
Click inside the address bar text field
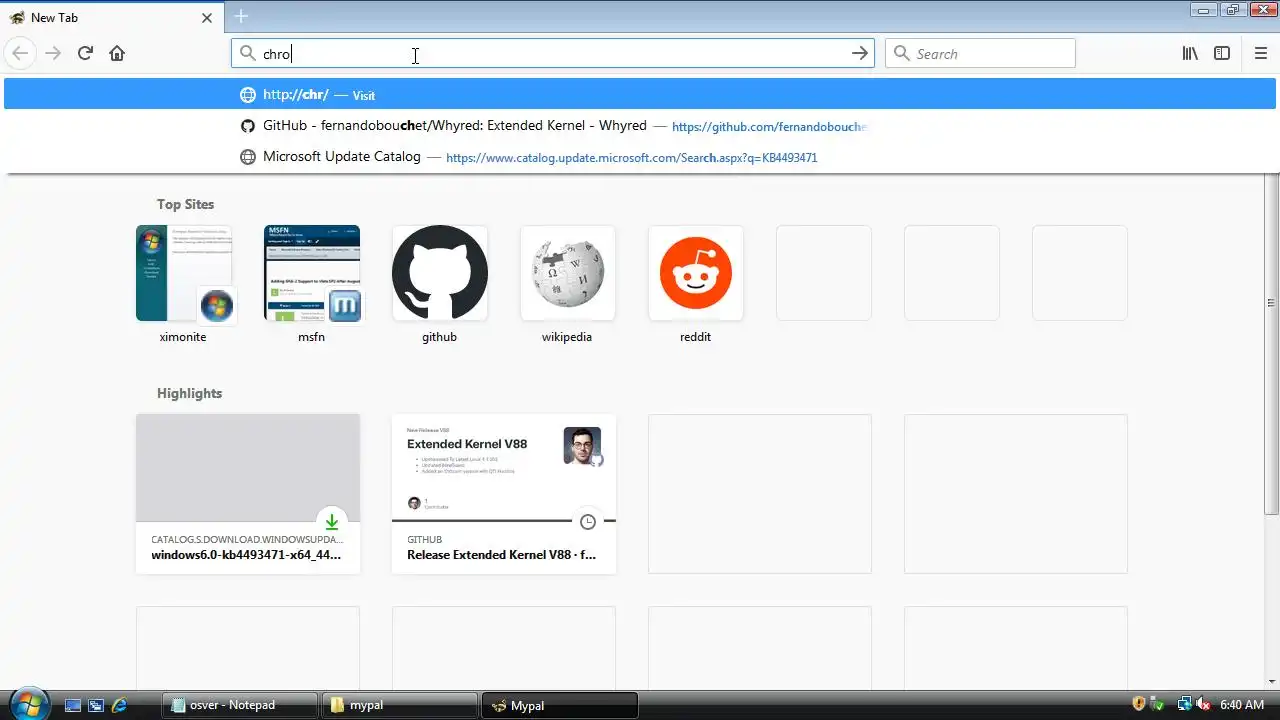click(x=553, y=54)
